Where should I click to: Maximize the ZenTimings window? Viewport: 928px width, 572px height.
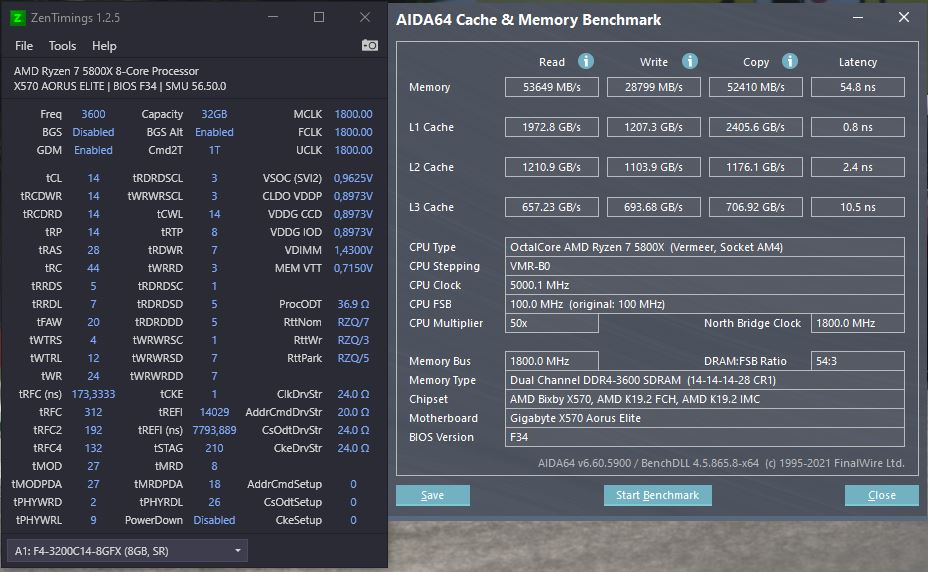tap(319, 17)
